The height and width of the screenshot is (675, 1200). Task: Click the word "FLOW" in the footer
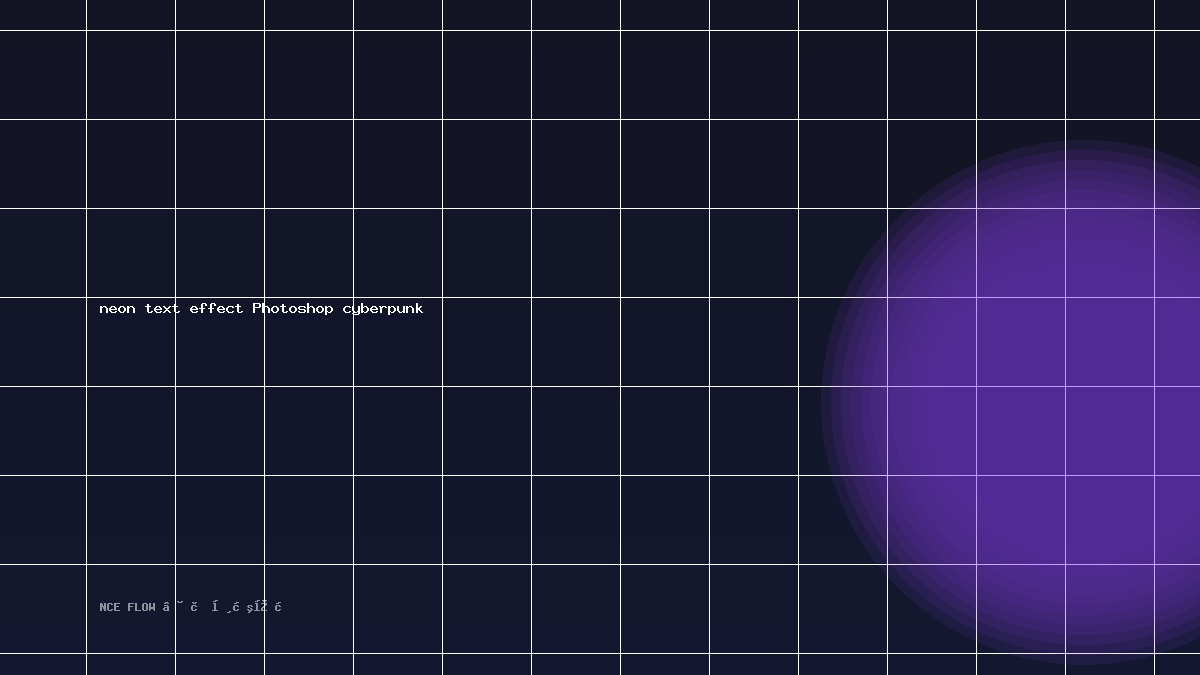pos(141,607)
